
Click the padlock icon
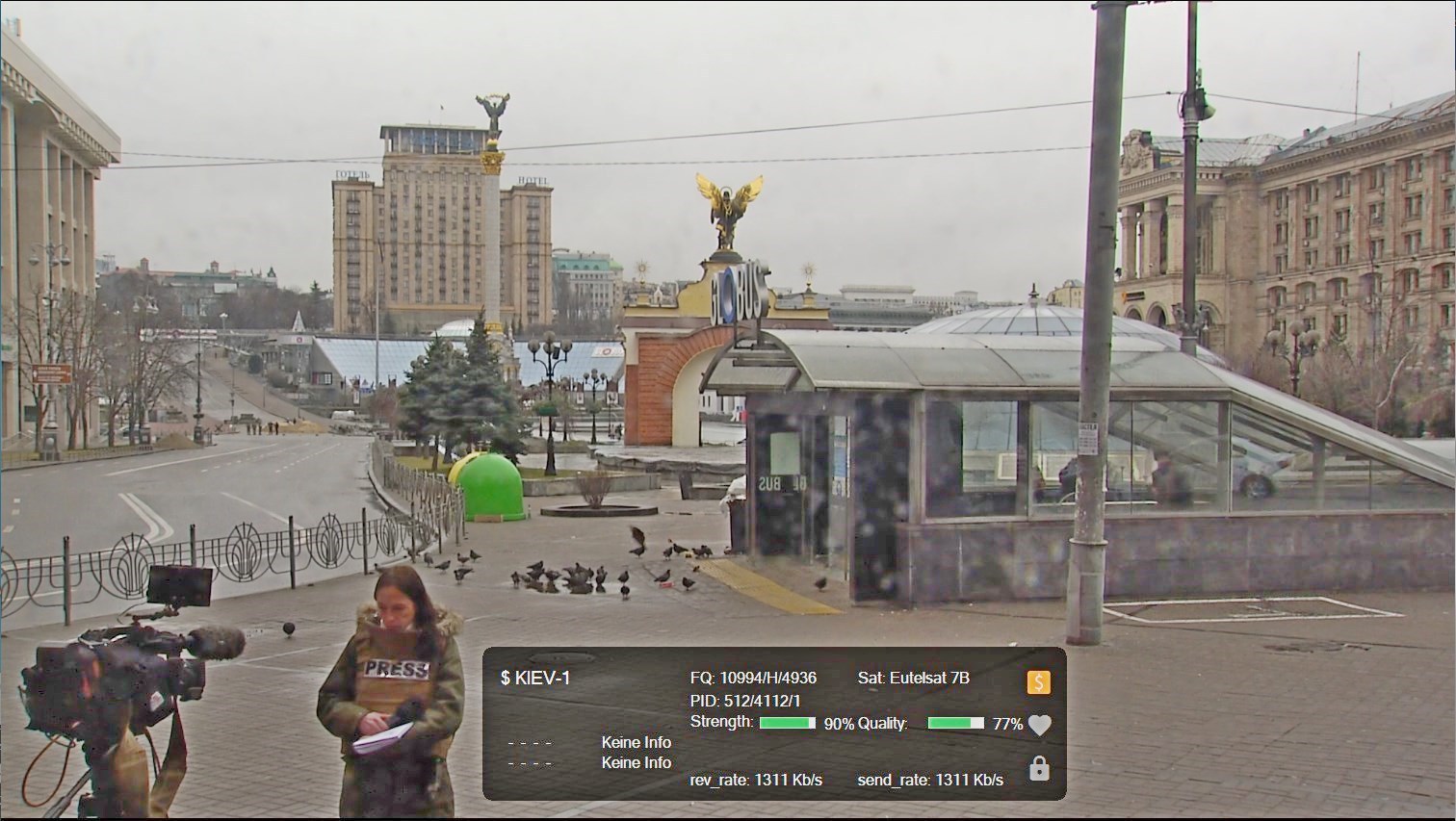(x=1039, y=768)
